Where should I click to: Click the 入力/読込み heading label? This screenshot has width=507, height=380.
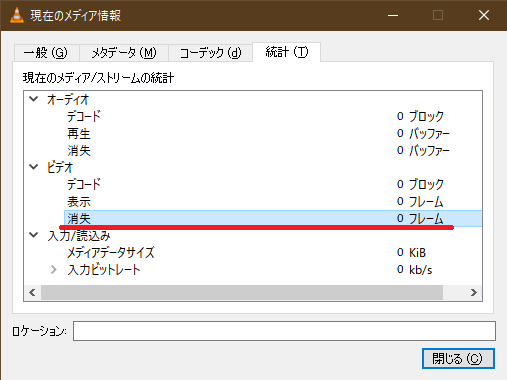tap(79, 235)
